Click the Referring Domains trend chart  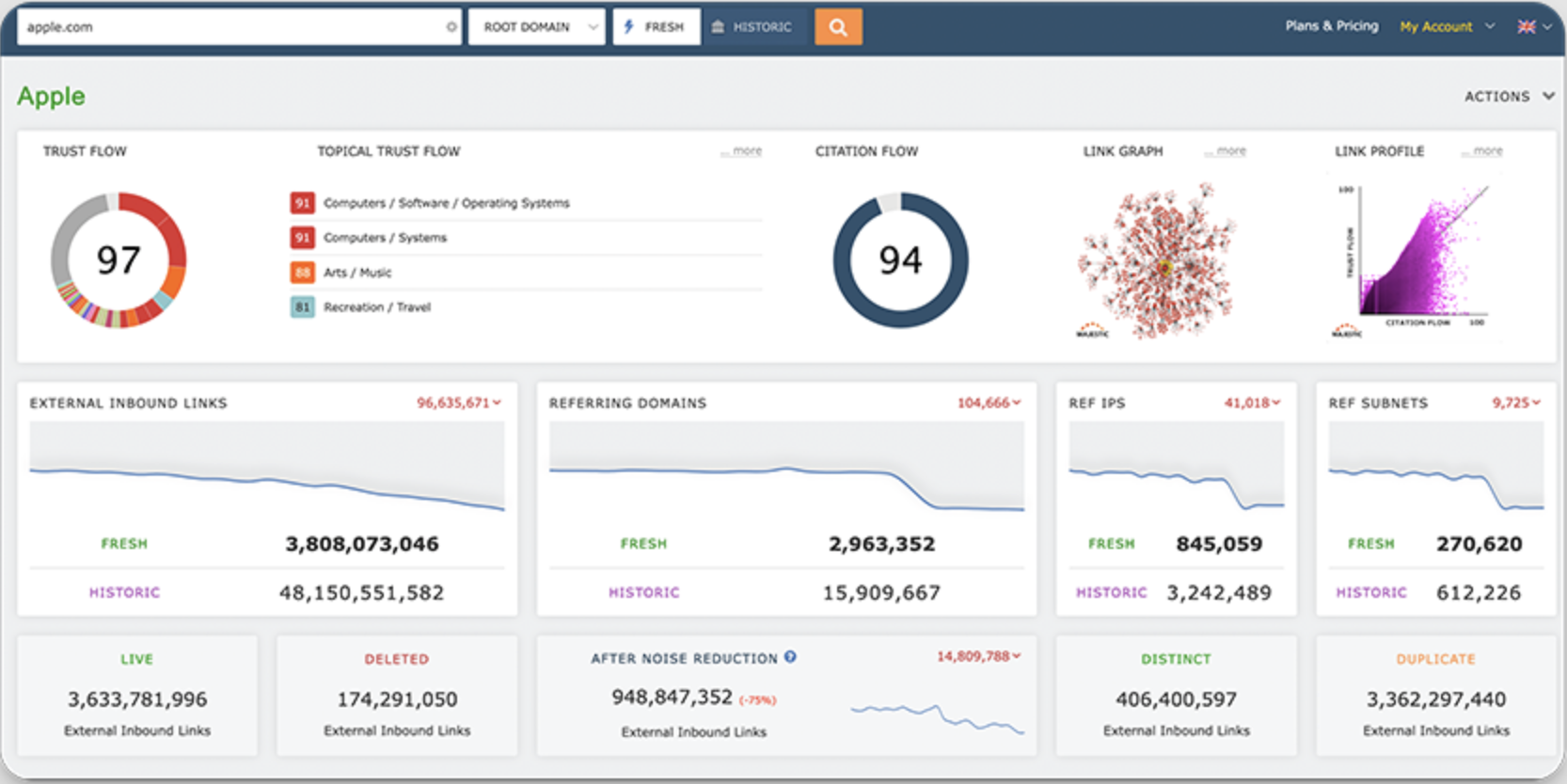786,467
